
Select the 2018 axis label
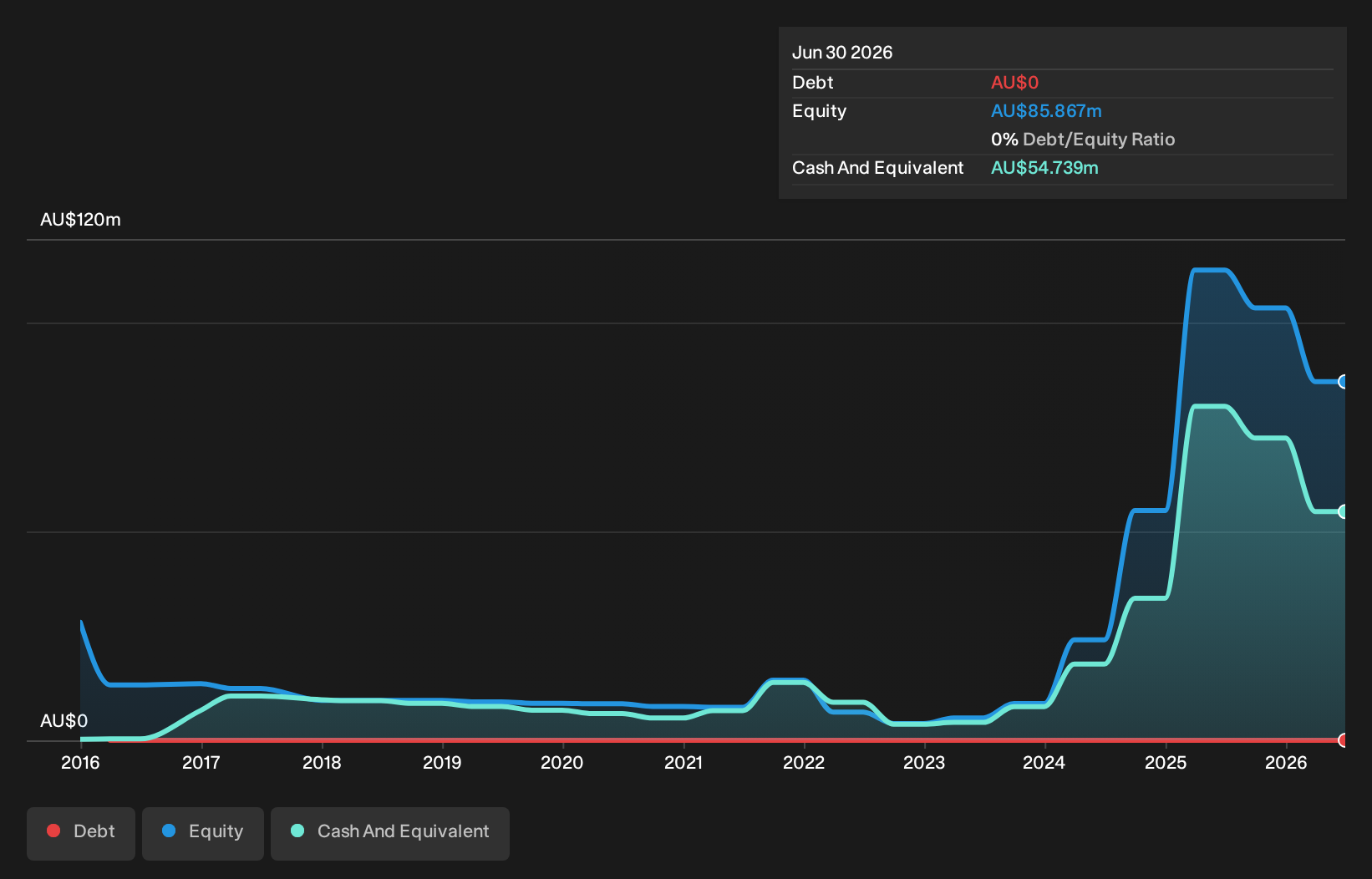pos(322,762)
